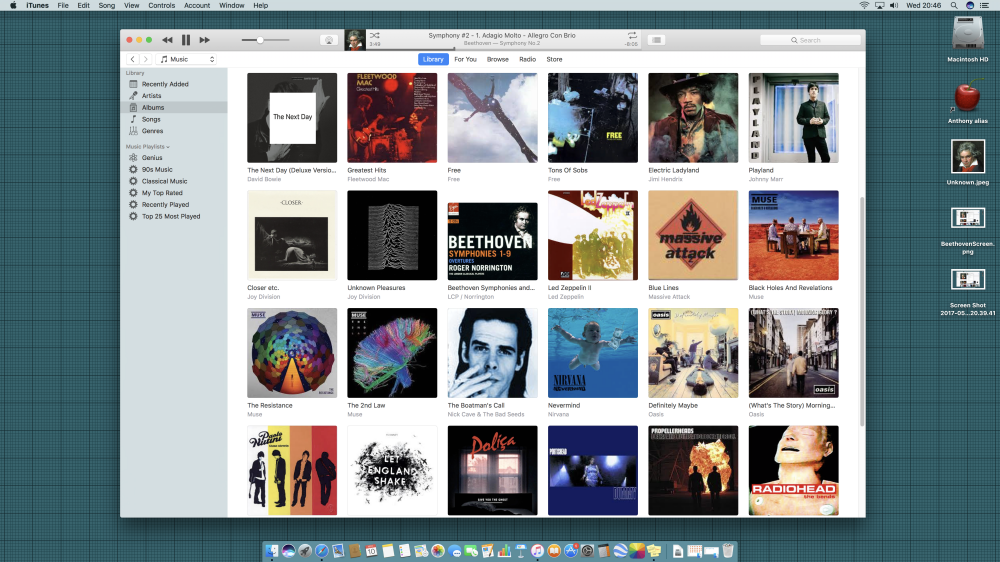Toggle shuffle in the now playing display
The height and width of the screenshot is (562, 1000).
point(374,35)
